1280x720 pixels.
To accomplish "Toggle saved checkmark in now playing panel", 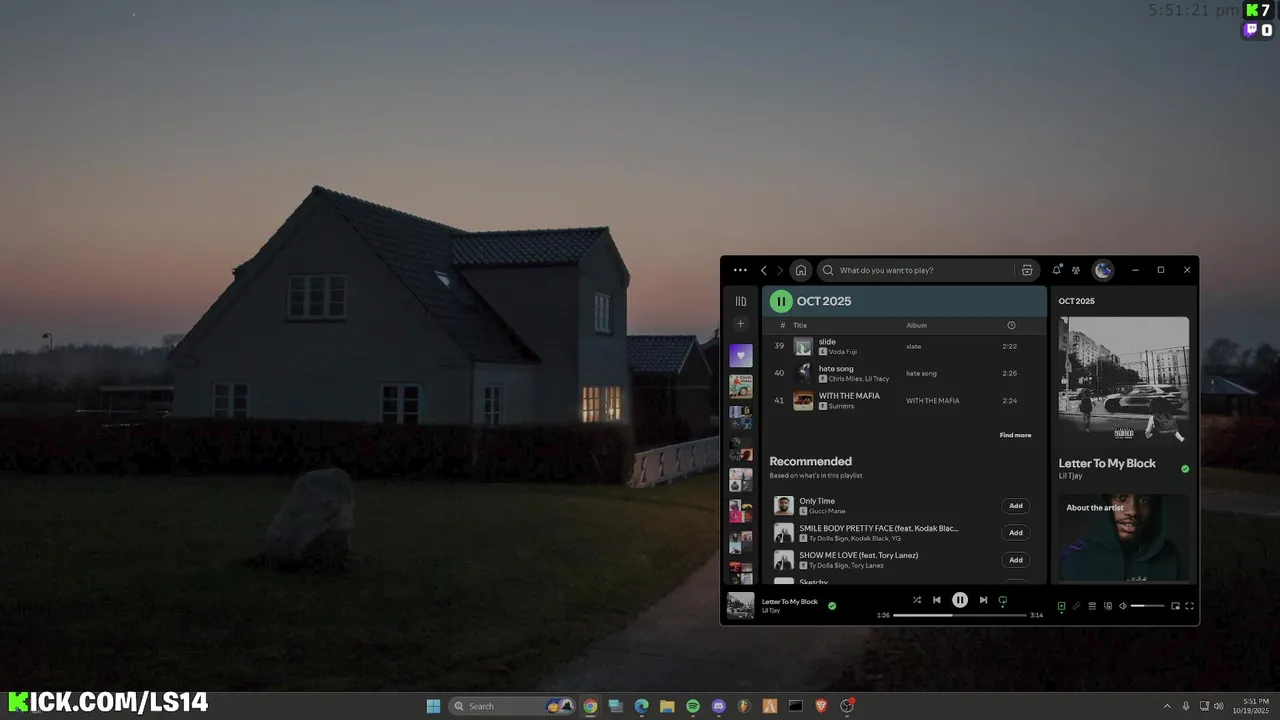I will (1185, 469).
